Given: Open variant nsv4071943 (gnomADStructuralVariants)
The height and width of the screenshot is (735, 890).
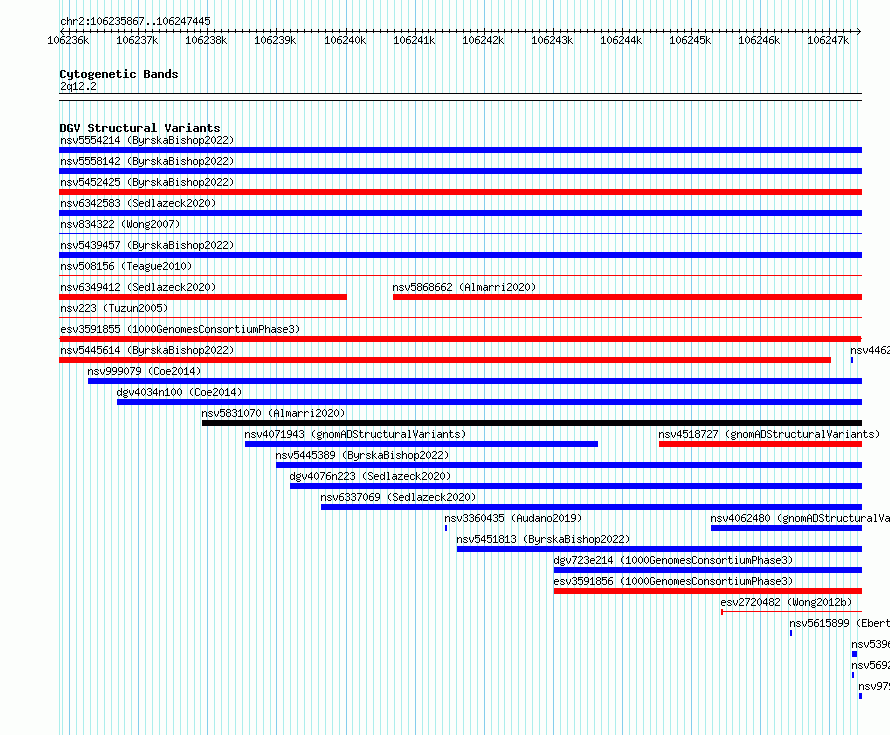Looking at the screenshot, I should [355, 434].
